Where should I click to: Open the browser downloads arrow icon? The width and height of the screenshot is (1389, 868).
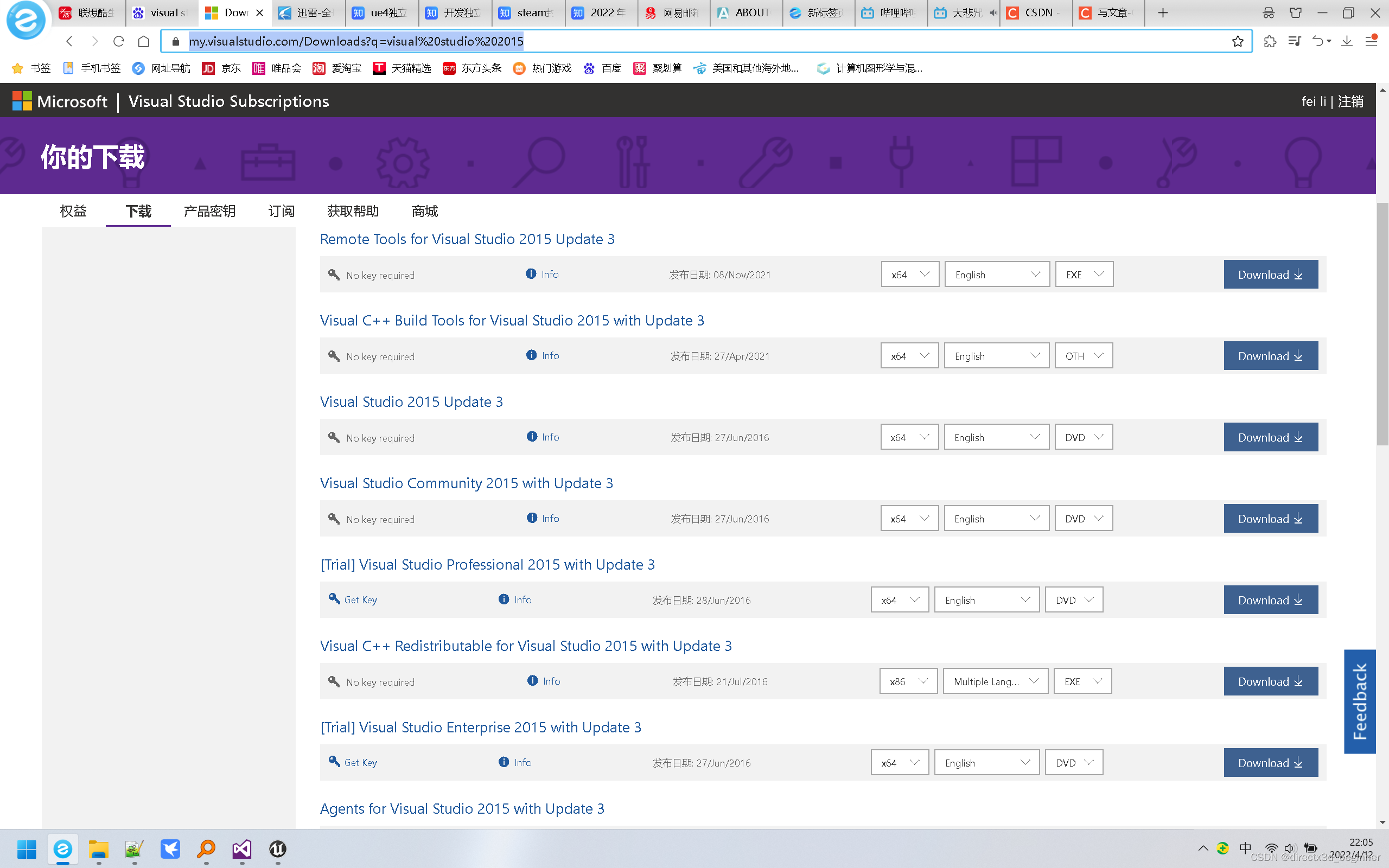1347,41
